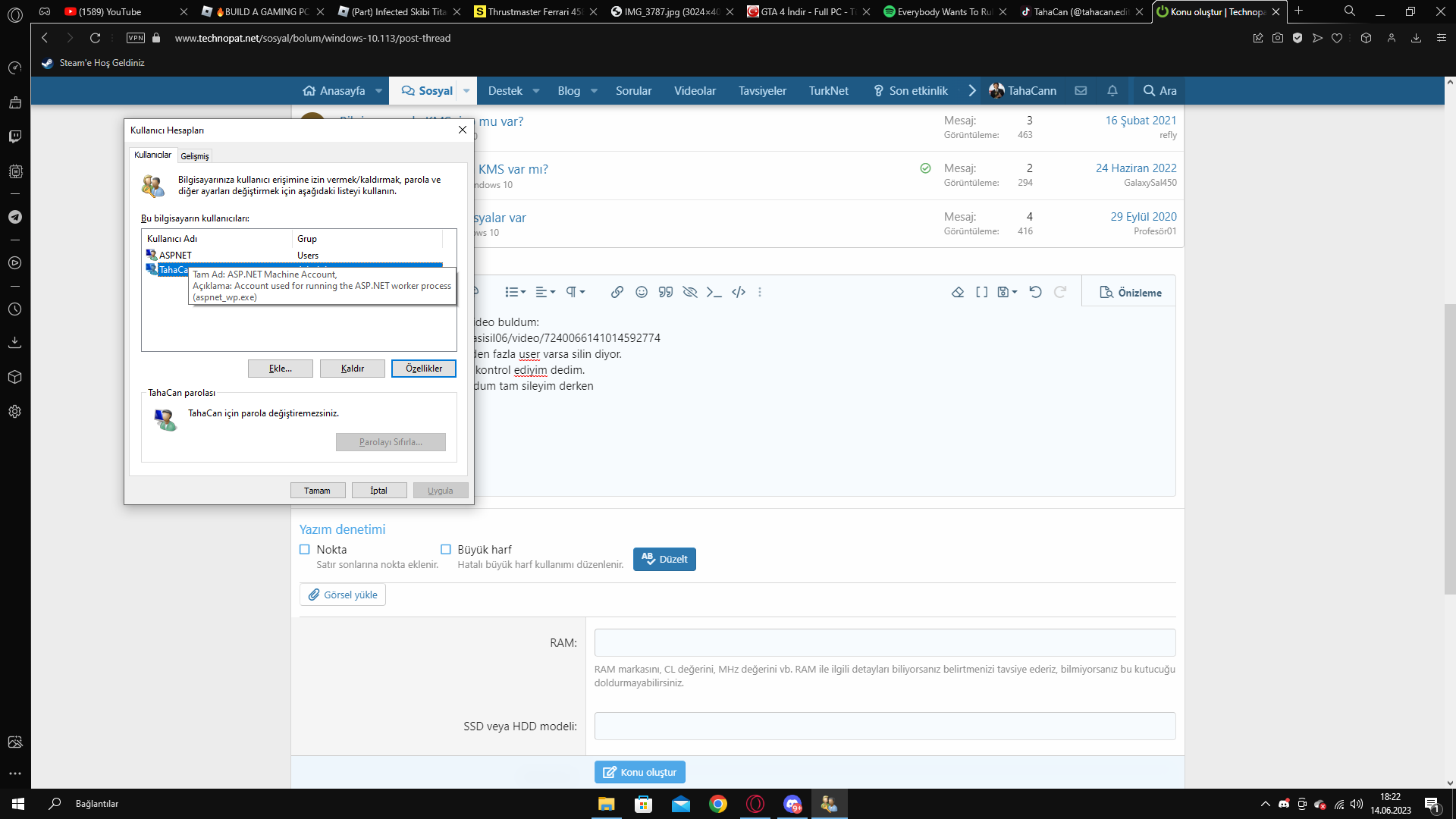Enable the Büyük harf checkbox
1456x819 pixels.
click(446, 550)
